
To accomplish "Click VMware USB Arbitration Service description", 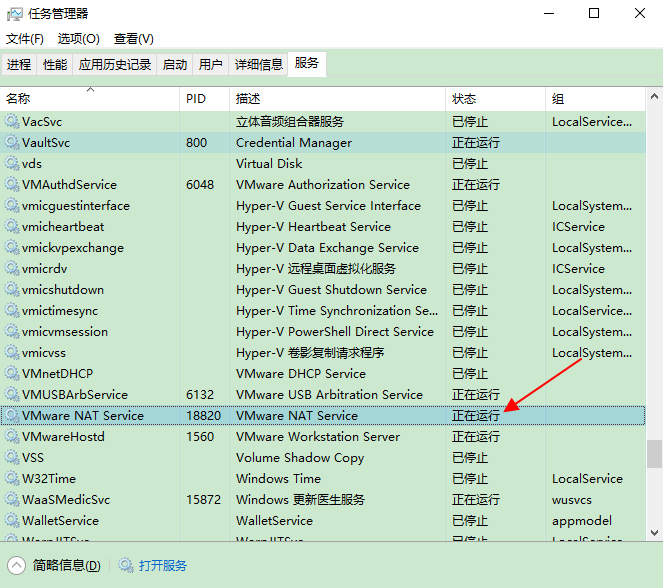I will click(x=329, y=394).
